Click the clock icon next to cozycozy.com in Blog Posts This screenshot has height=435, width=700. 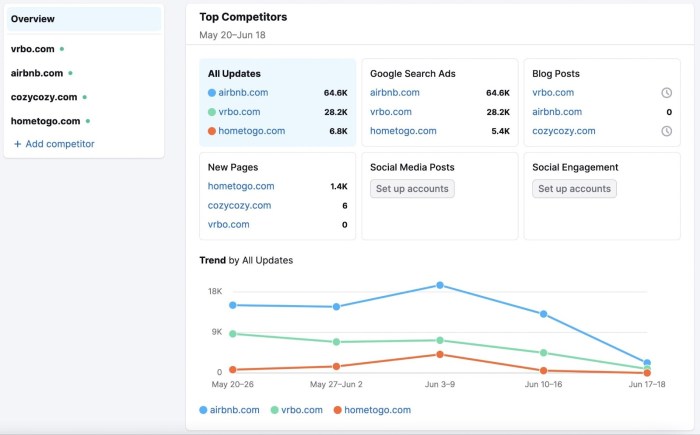coord(667,131)
